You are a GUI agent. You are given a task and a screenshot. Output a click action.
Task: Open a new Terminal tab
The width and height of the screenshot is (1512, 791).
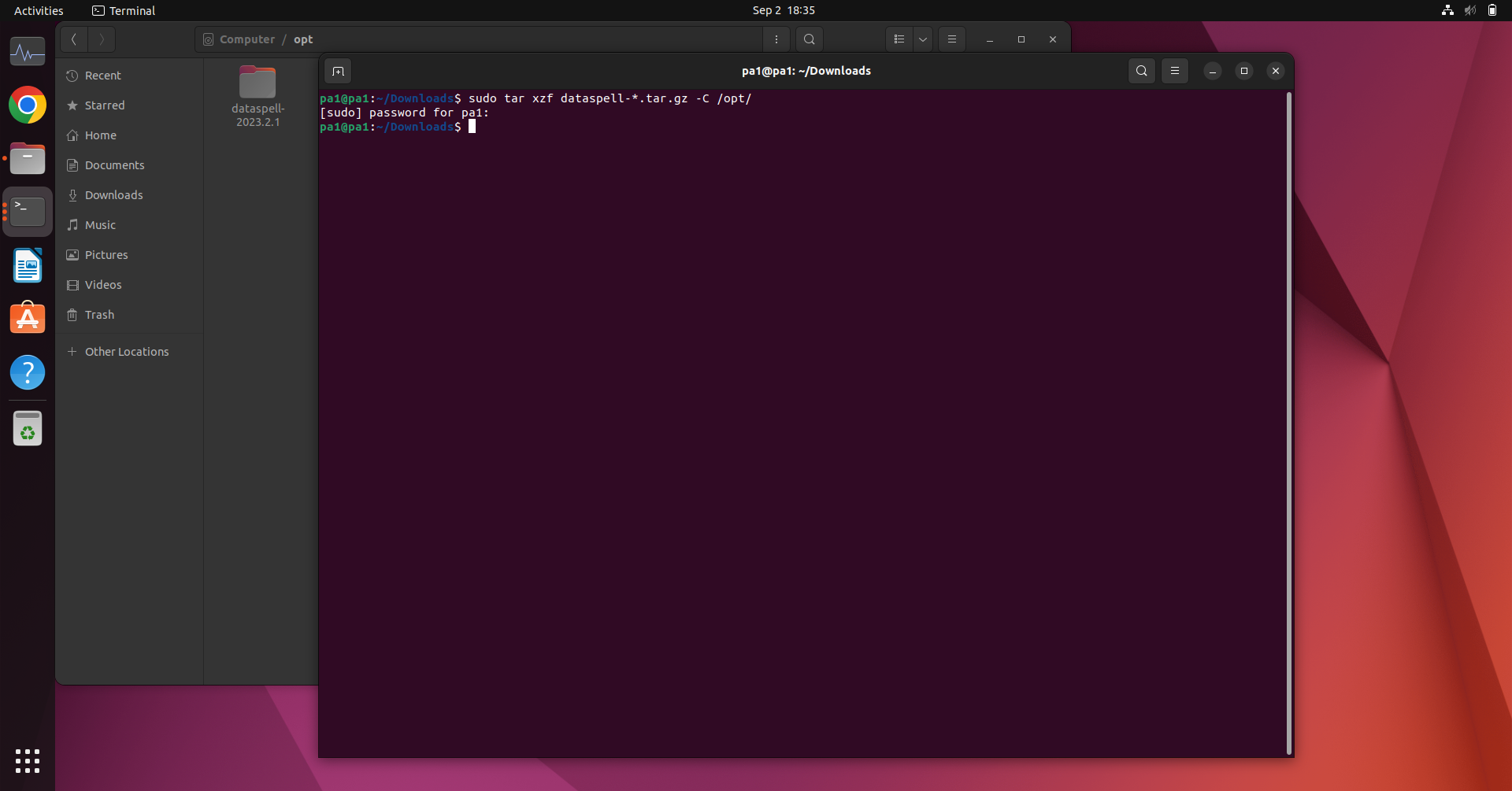tap(338, 71)
